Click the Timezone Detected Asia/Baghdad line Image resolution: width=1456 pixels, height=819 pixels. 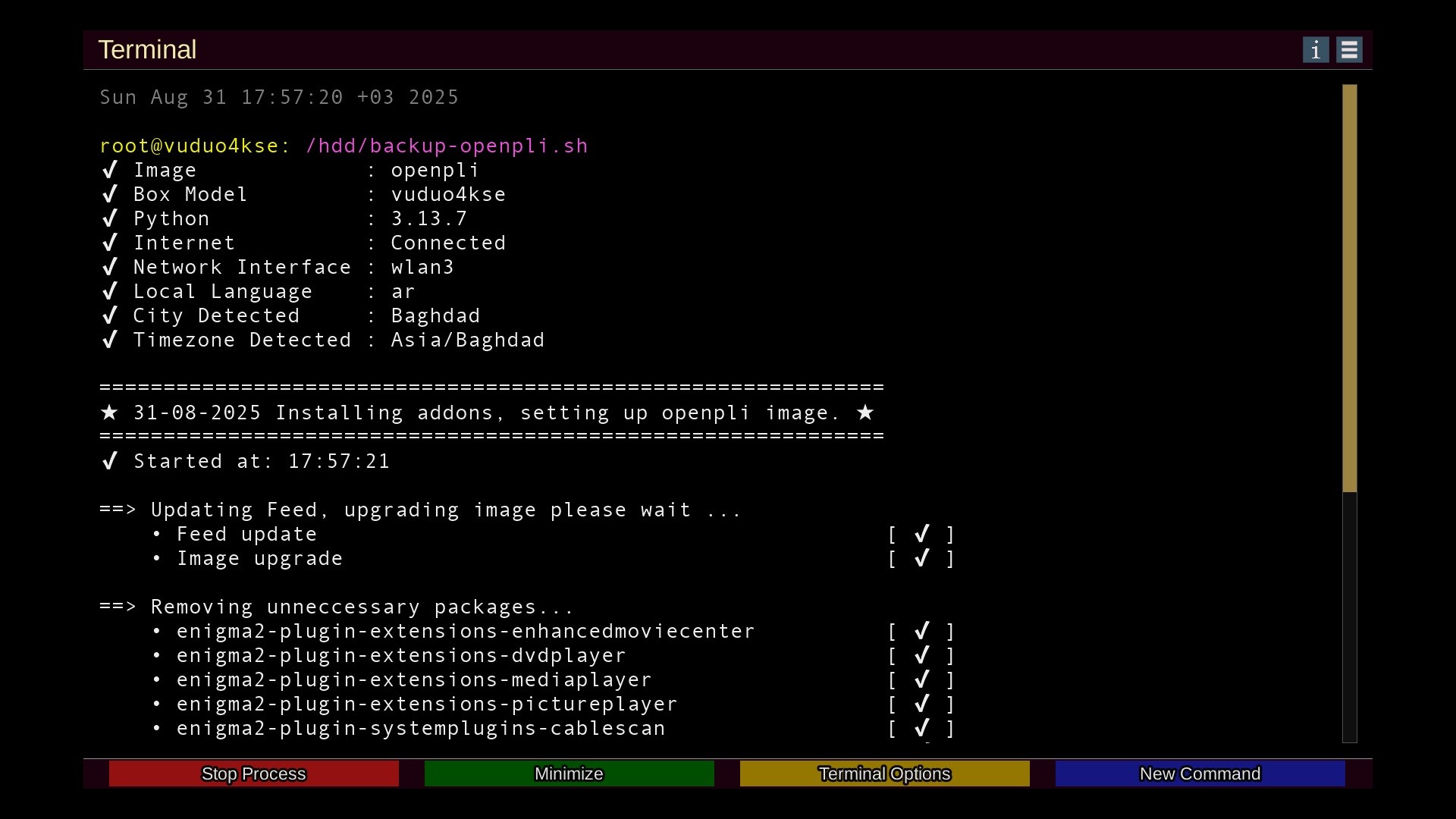(323, 340)
